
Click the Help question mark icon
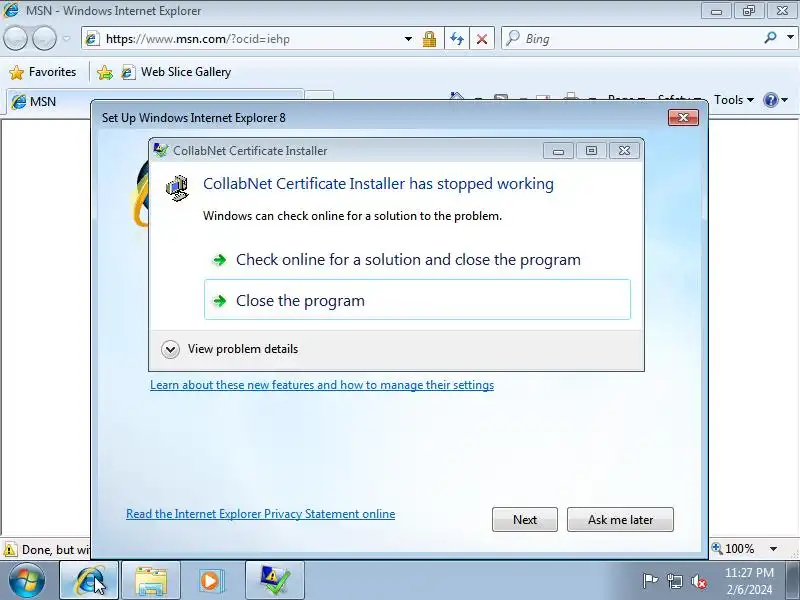coord(770,100)
